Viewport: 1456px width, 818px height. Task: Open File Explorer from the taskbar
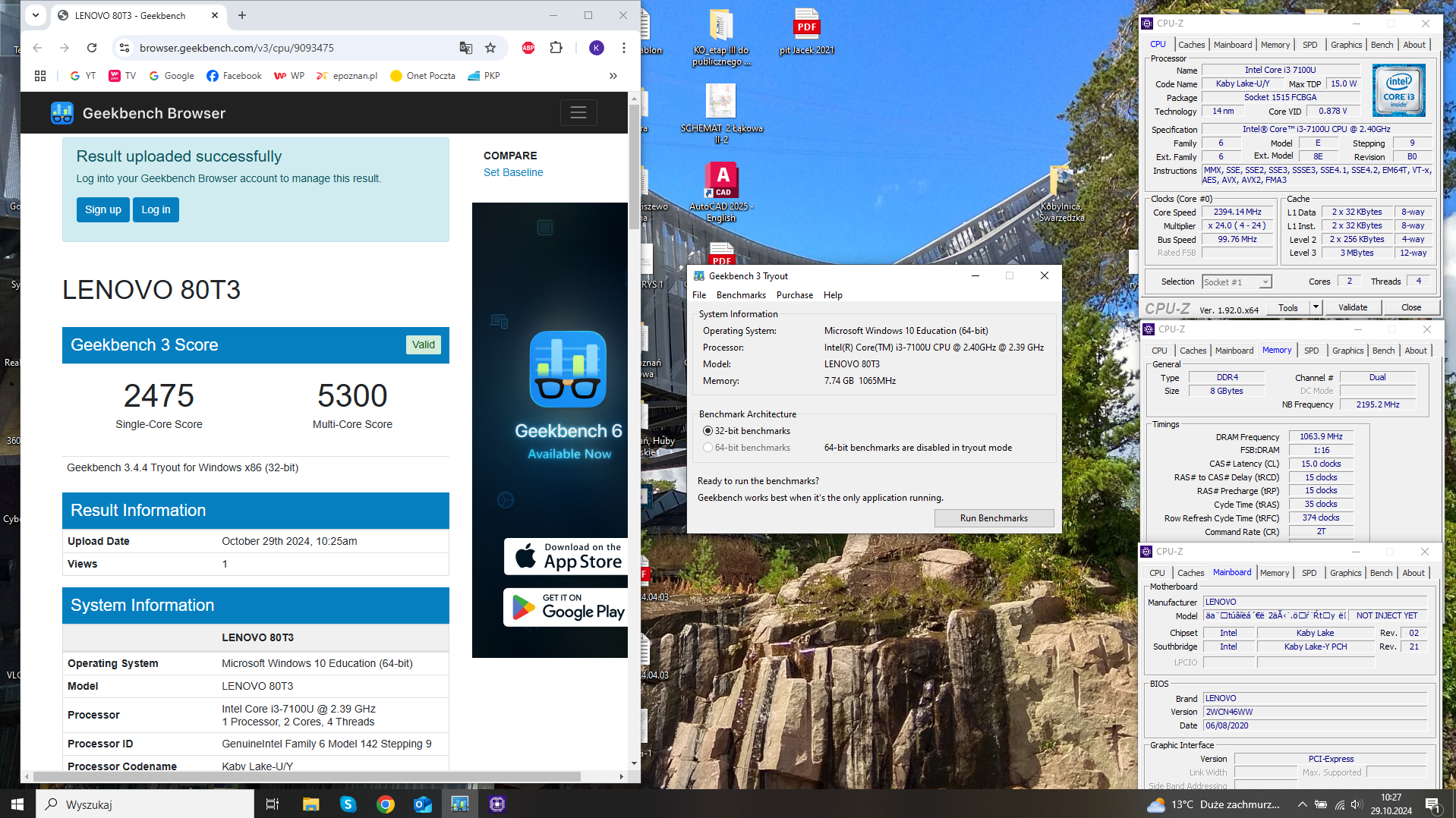(x=310, y=804)
